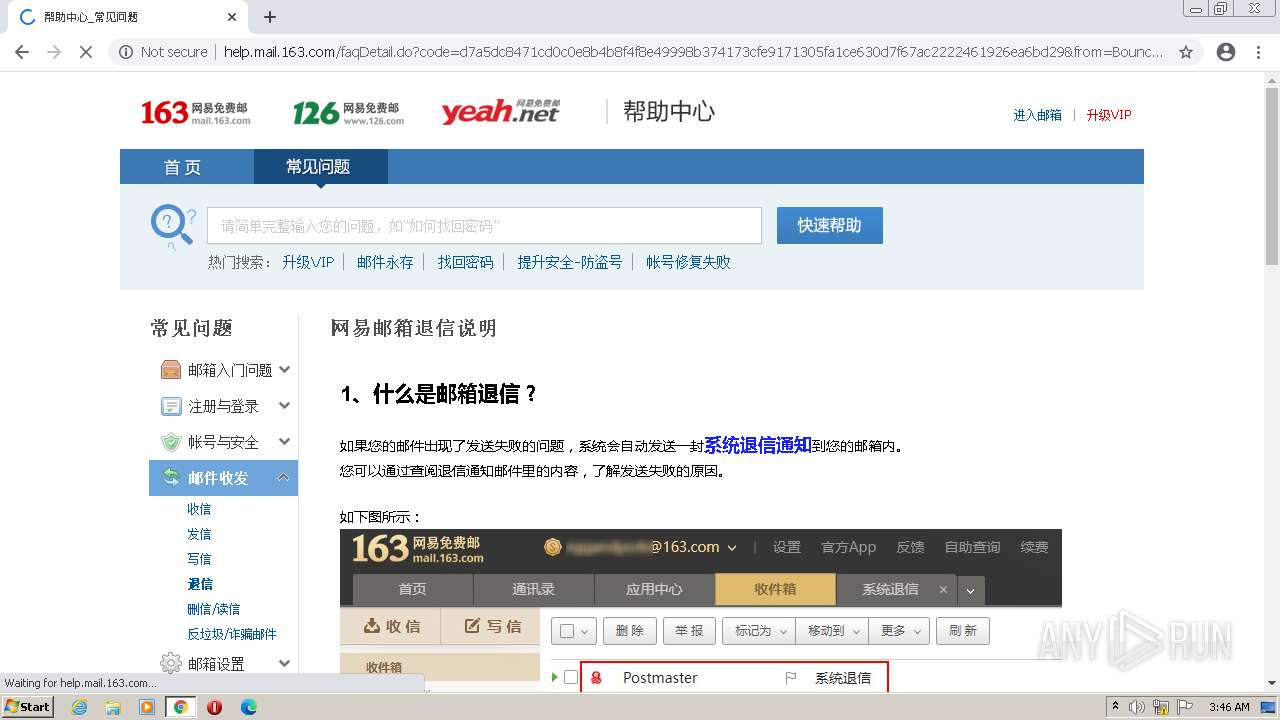Click the Chrome address bar URL
1280x720 pixels.
click(693, 52)
